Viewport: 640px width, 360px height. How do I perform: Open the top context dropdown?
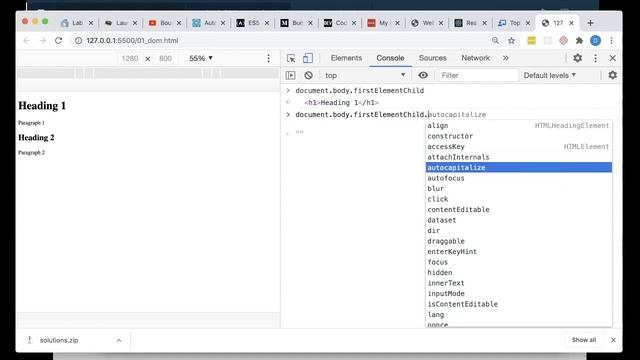click(x=364, y=76)
